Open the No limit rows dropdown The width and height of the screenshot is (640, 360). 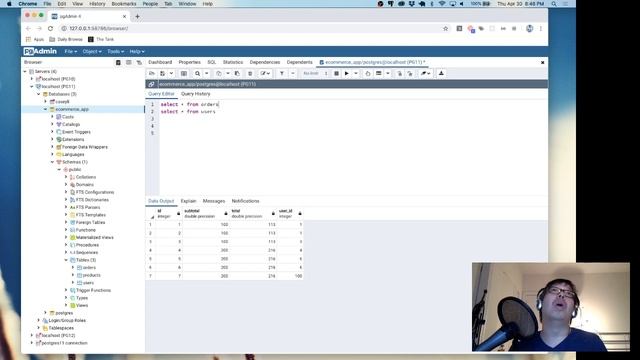click(315, 73)
